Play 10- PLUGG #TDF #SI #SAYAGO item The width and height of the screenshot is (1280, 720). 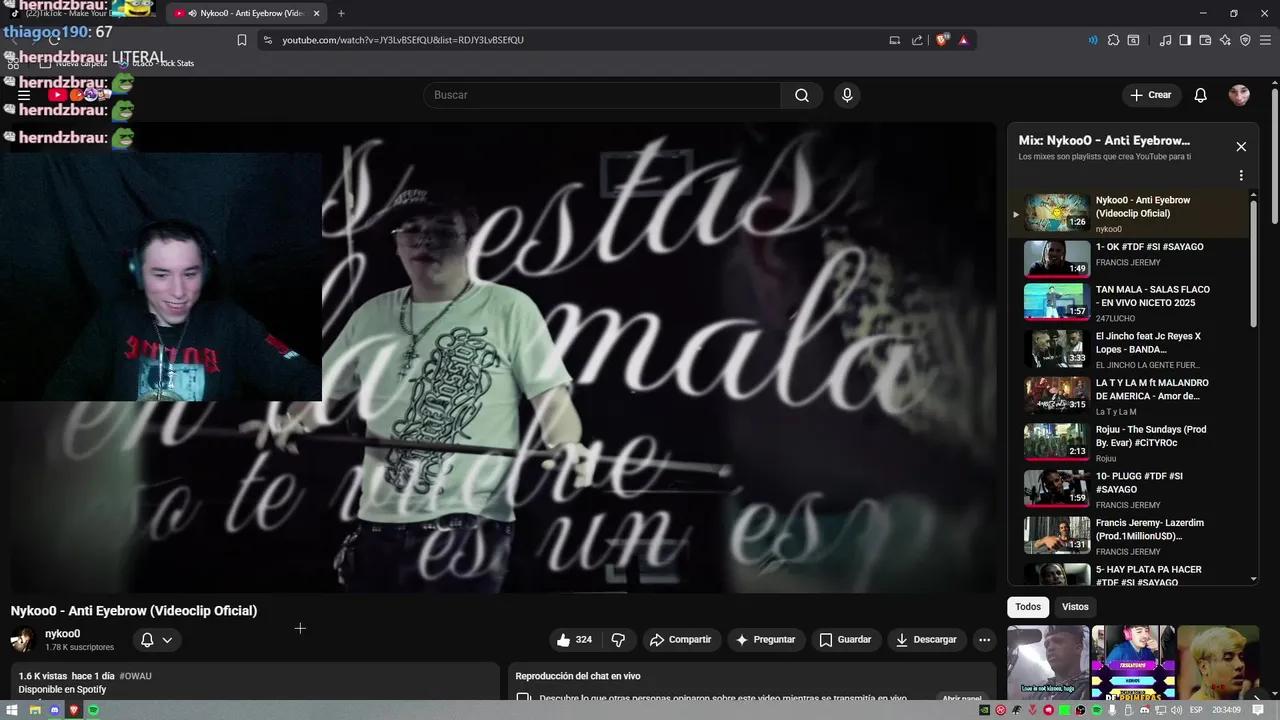[1128, 490]
